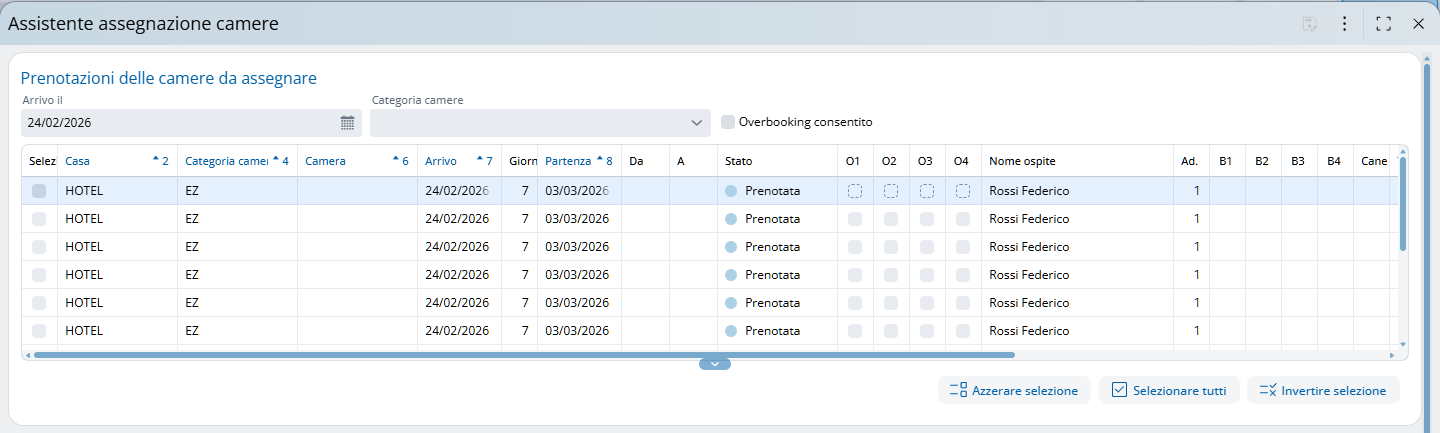This screenshot has height=433, width=1440.
Task: Click the Arrivo il date input field
Action: [180, 123]
